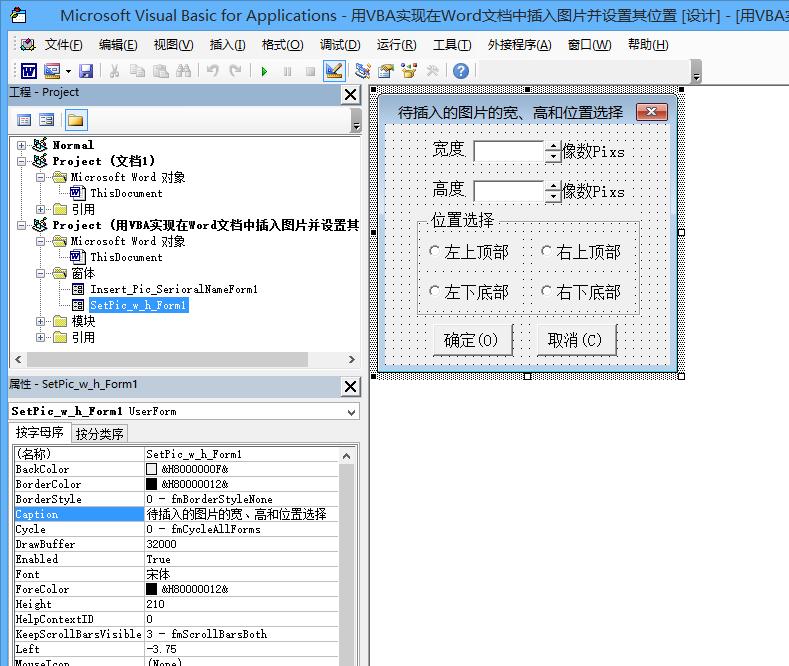Close the 工程 - Project panel
Image resolution: width=789 pixels, height=666 pixels.
point(351,95)
